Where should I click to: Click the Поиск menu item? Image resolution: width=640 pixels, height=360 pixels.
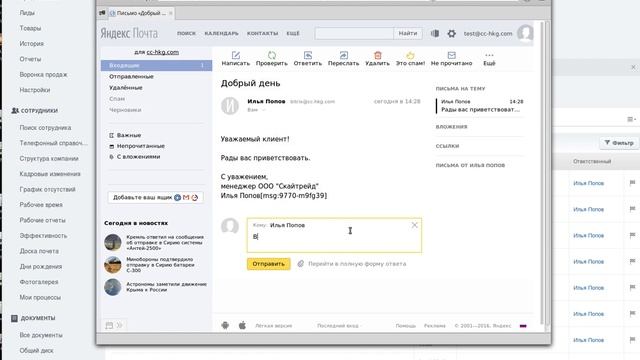pyautogui.click(x=187, y=33)
